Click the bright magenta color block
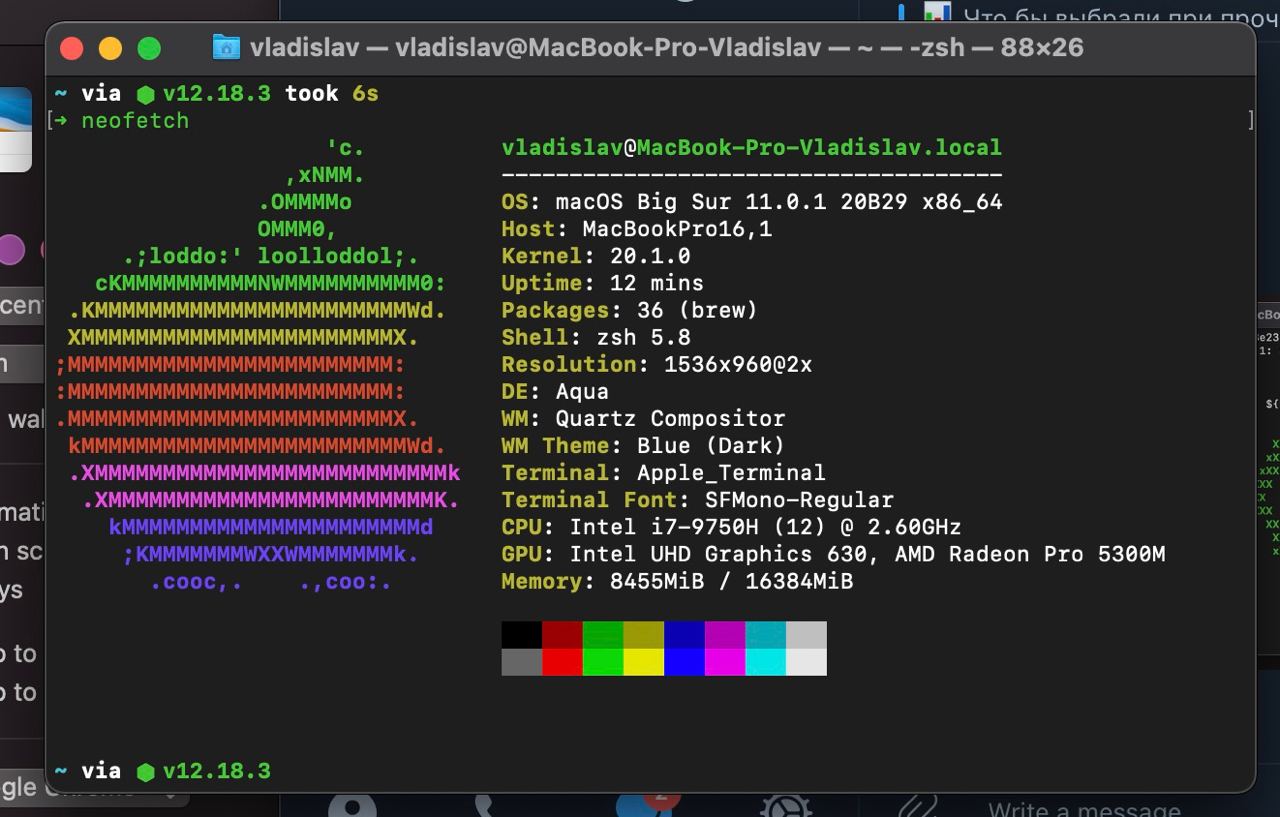The height and width of the screenshot is (817, 1280). point(725,662)
